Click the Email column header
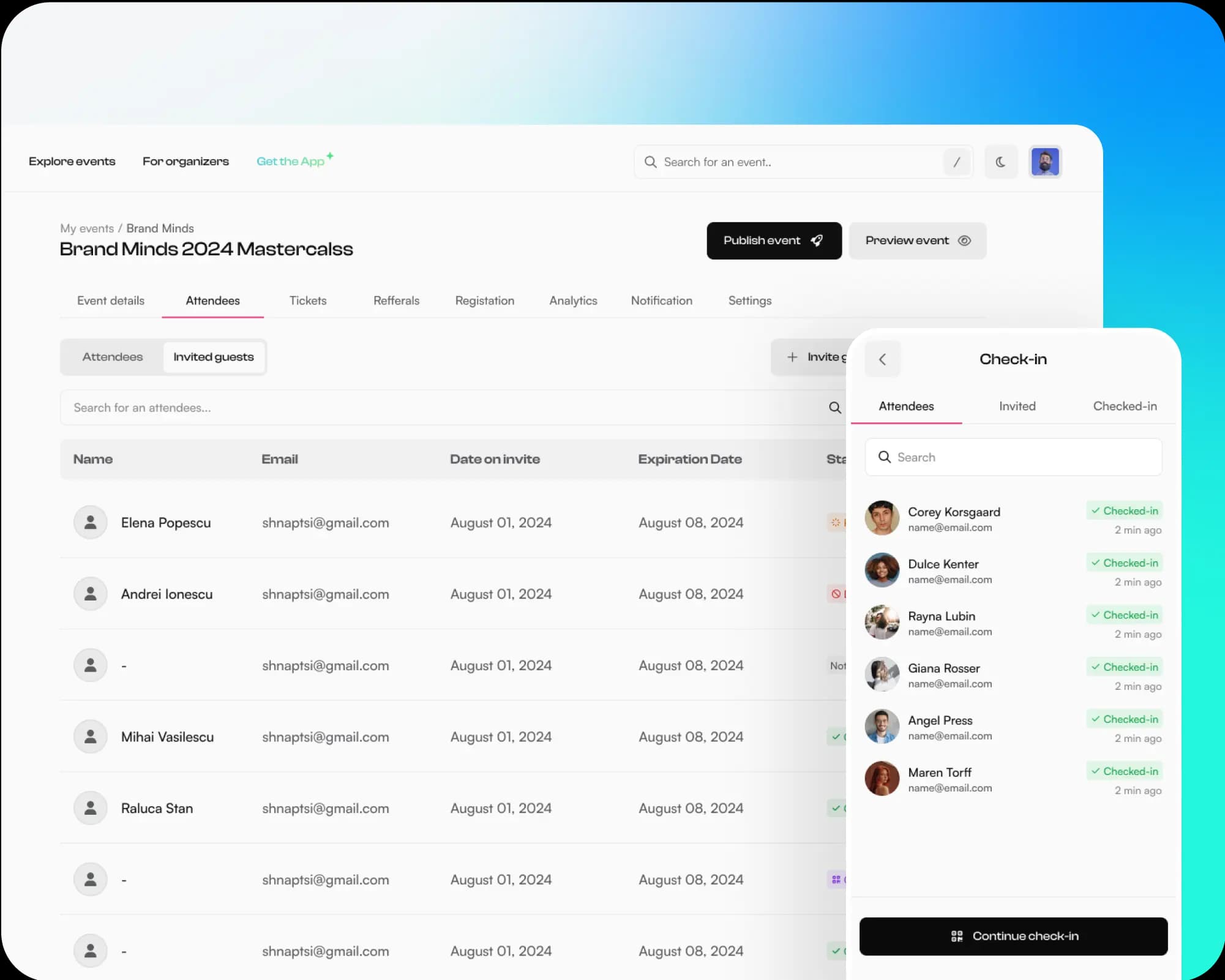This screenshot has height=980, width=1225. [x=280, y=459]
